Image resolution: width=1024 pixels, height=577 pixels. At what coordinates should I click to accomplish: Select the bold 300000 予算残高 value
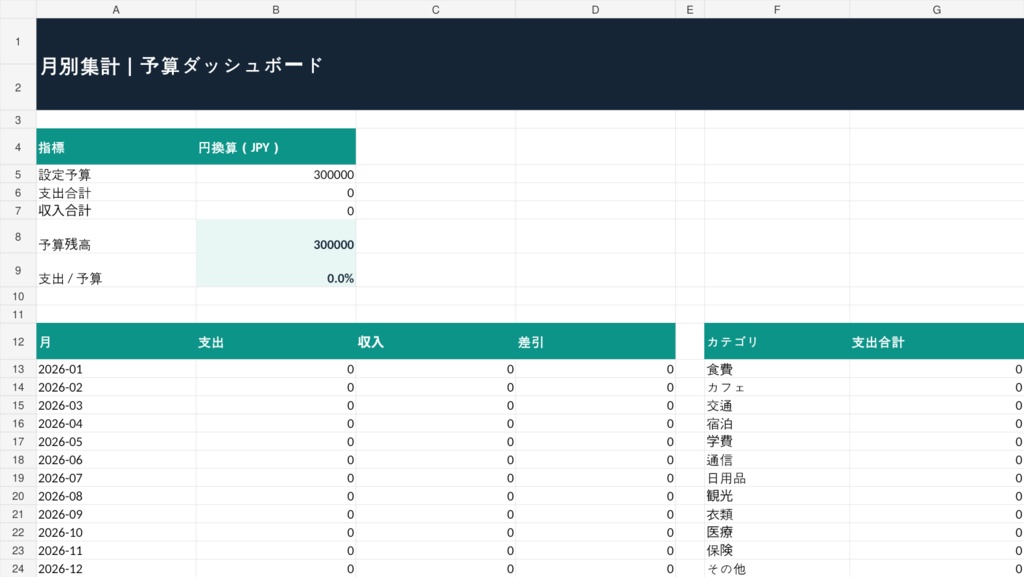pos(276,237)
